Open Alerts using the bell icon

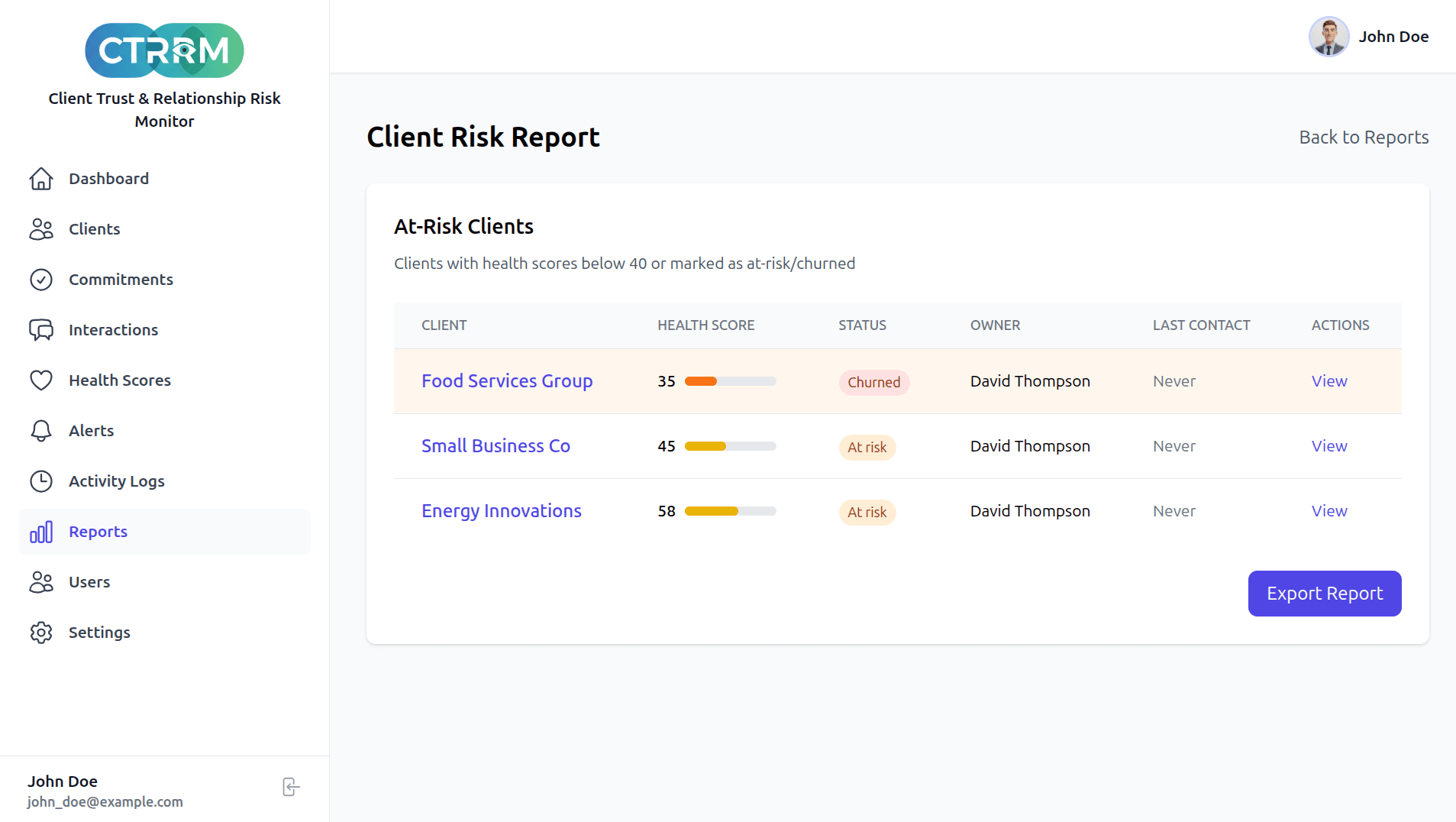(41, 431)
